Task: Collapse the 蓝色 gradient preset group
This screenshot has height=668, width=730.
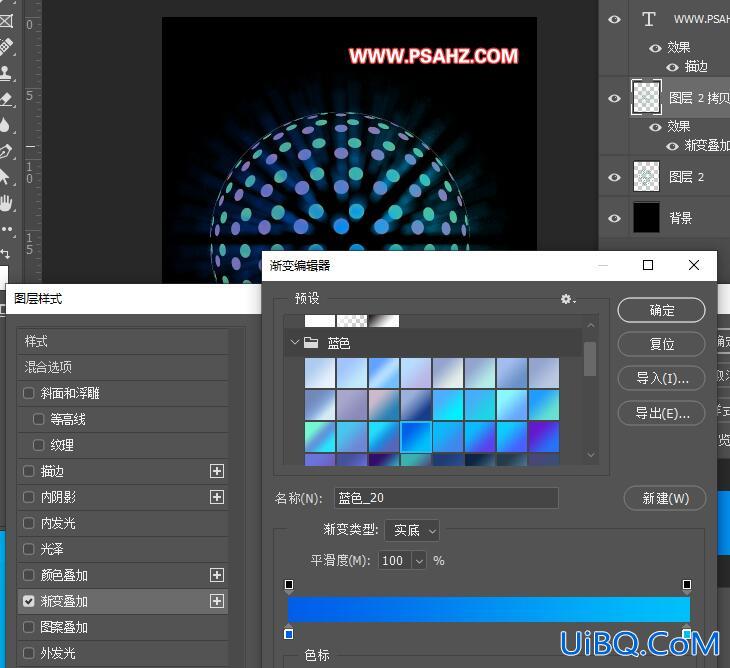Action: 294,343
